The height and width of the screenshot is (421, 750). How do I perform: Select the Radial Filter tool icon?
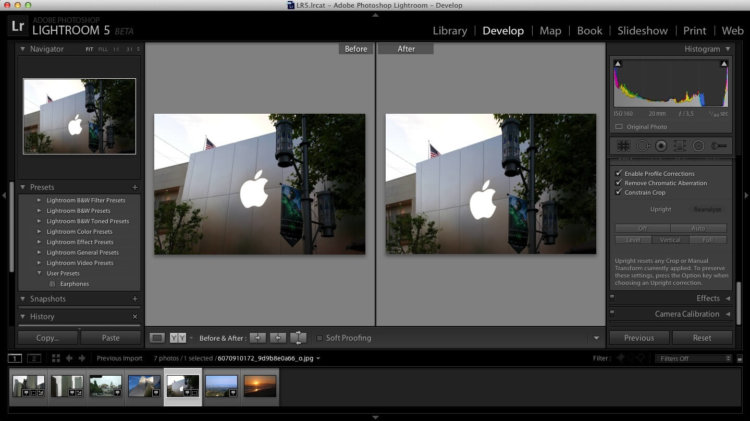[x=698, y=145]
